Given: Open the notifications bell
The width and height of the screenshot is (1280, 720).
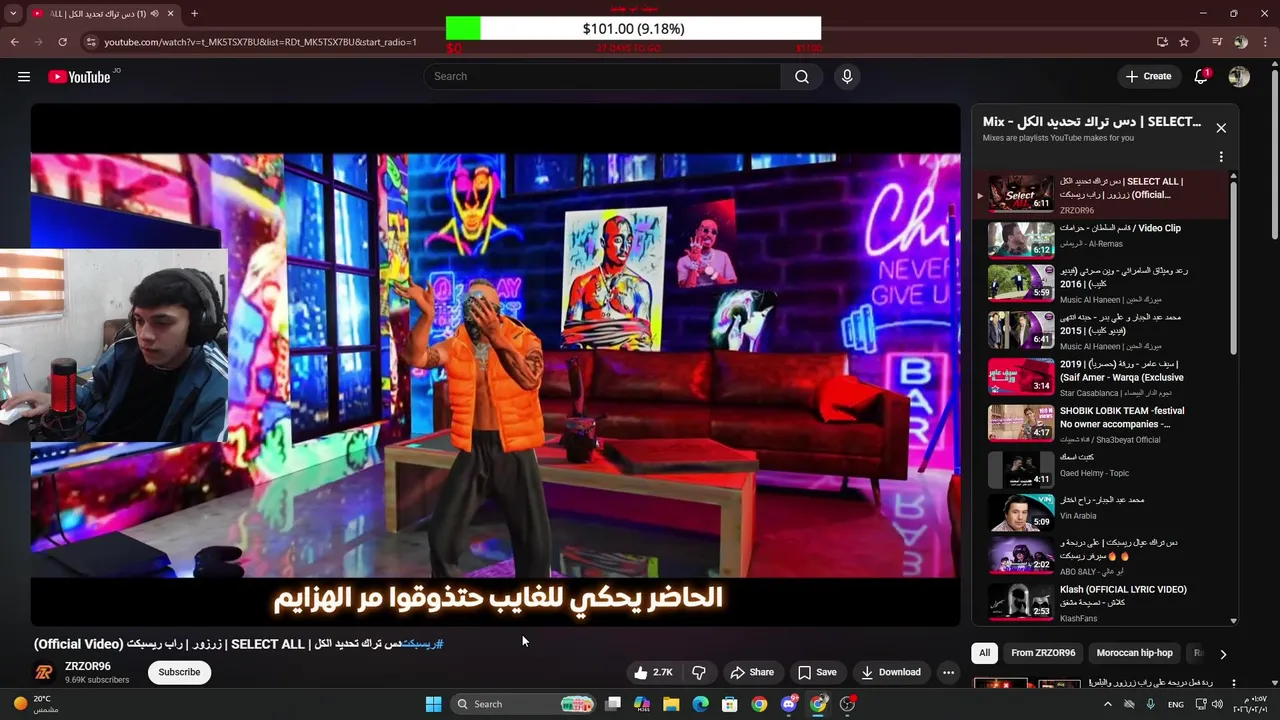Looking at the screenshot, I should coord(1201,77).
